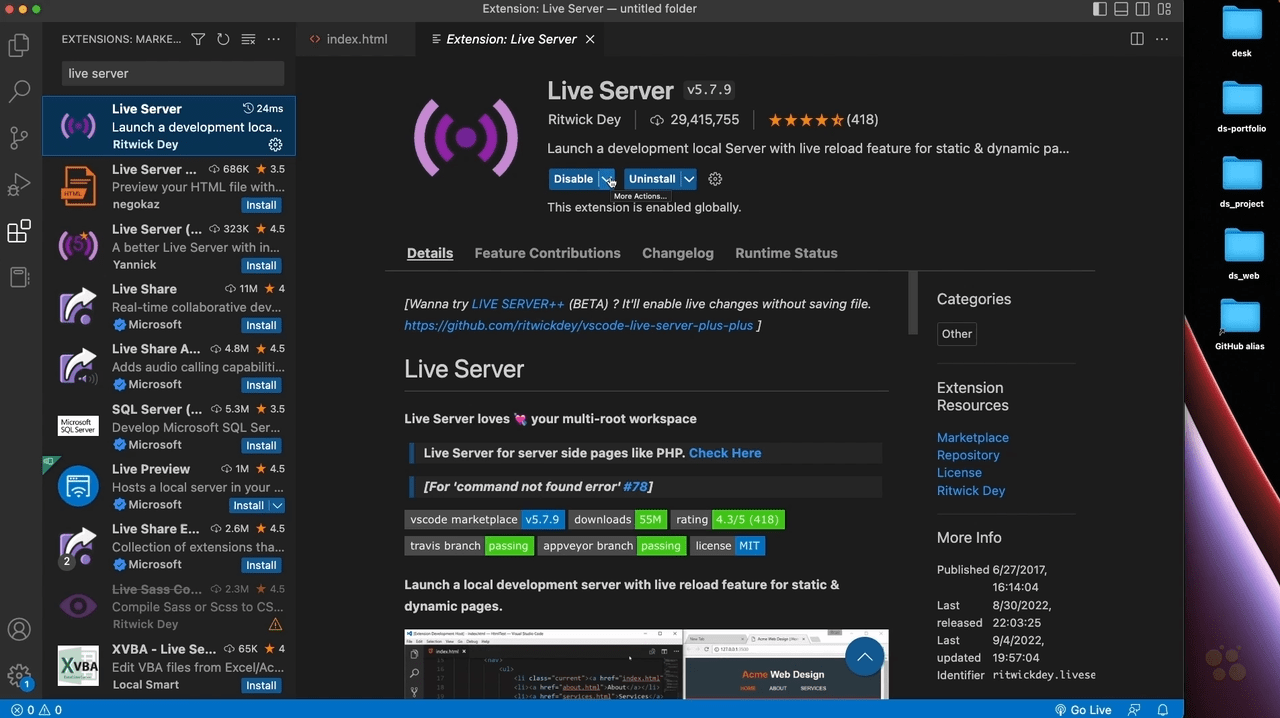This screenshot has height=718, width=1280.
Task: Toggle the bottom panel layout button
Action: 1121,9
